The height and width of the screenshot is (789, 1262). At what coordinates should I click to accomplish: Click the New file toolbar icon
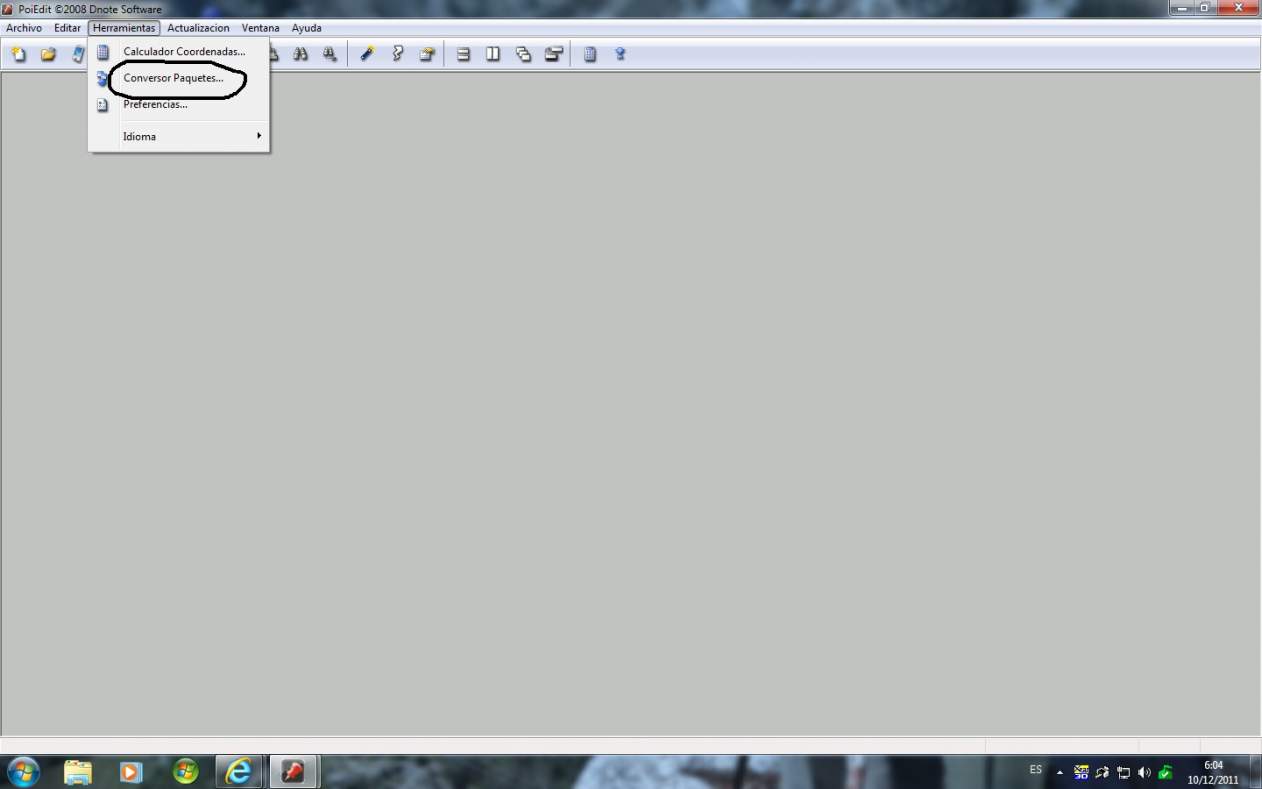tap(18, 54)
